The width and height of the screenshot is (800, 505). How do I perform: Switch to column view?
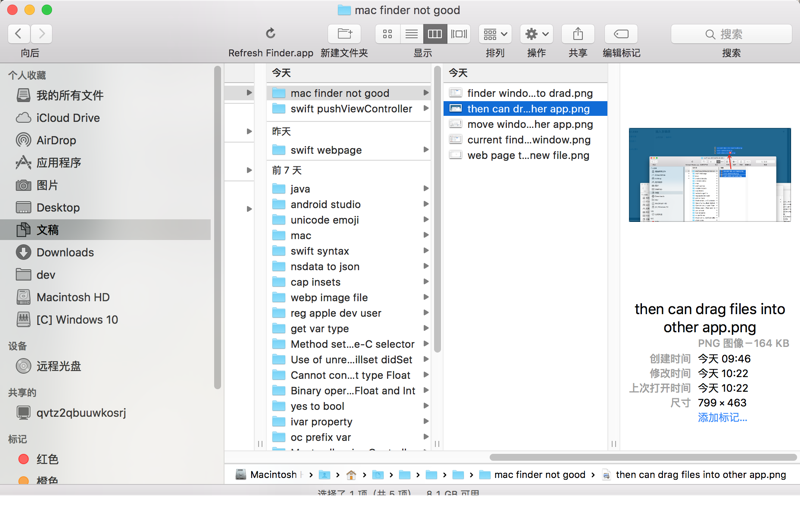point(435,34)
